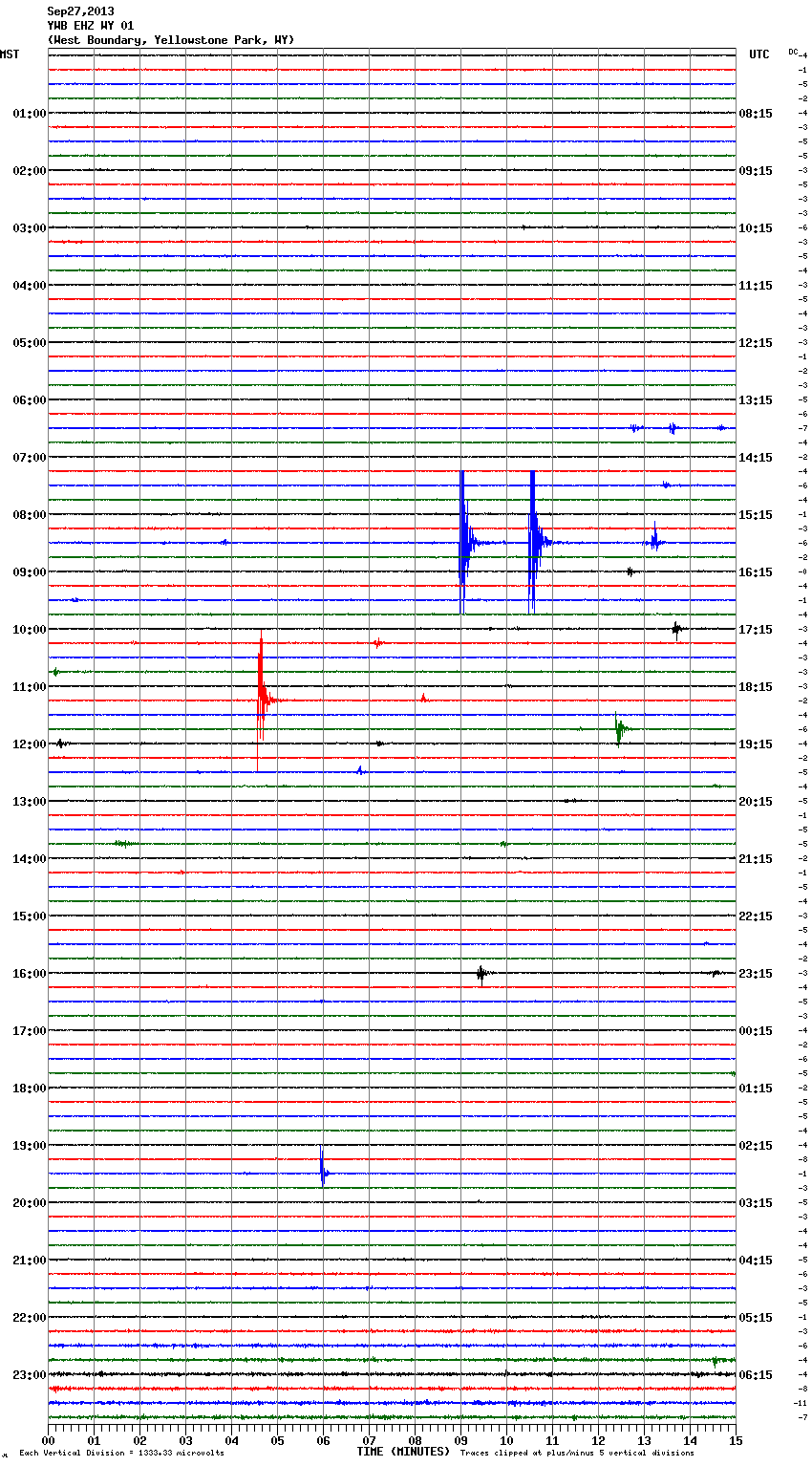Image resolution: width=812 pixels, height=1466 pixels.
Task: Click minute 15 on the time axis
Action: pyautogui.click(x=736, y=1440)
